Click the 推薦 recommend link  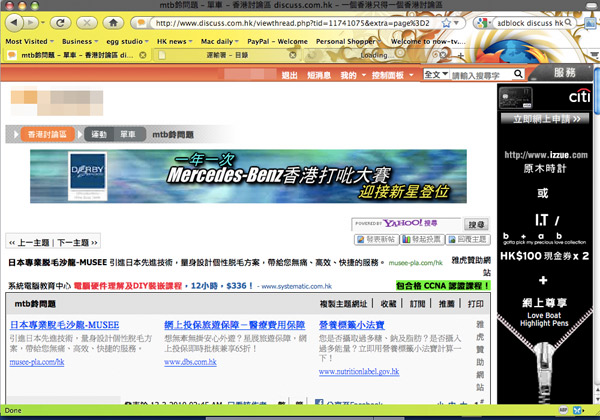click(x=446, y=304)
